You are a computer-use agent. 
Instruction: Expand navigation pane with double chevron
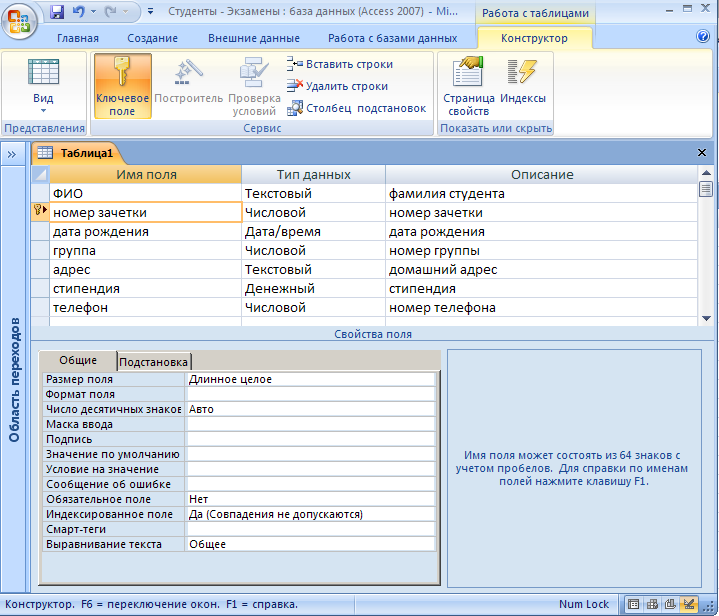[x=12, y=155]
